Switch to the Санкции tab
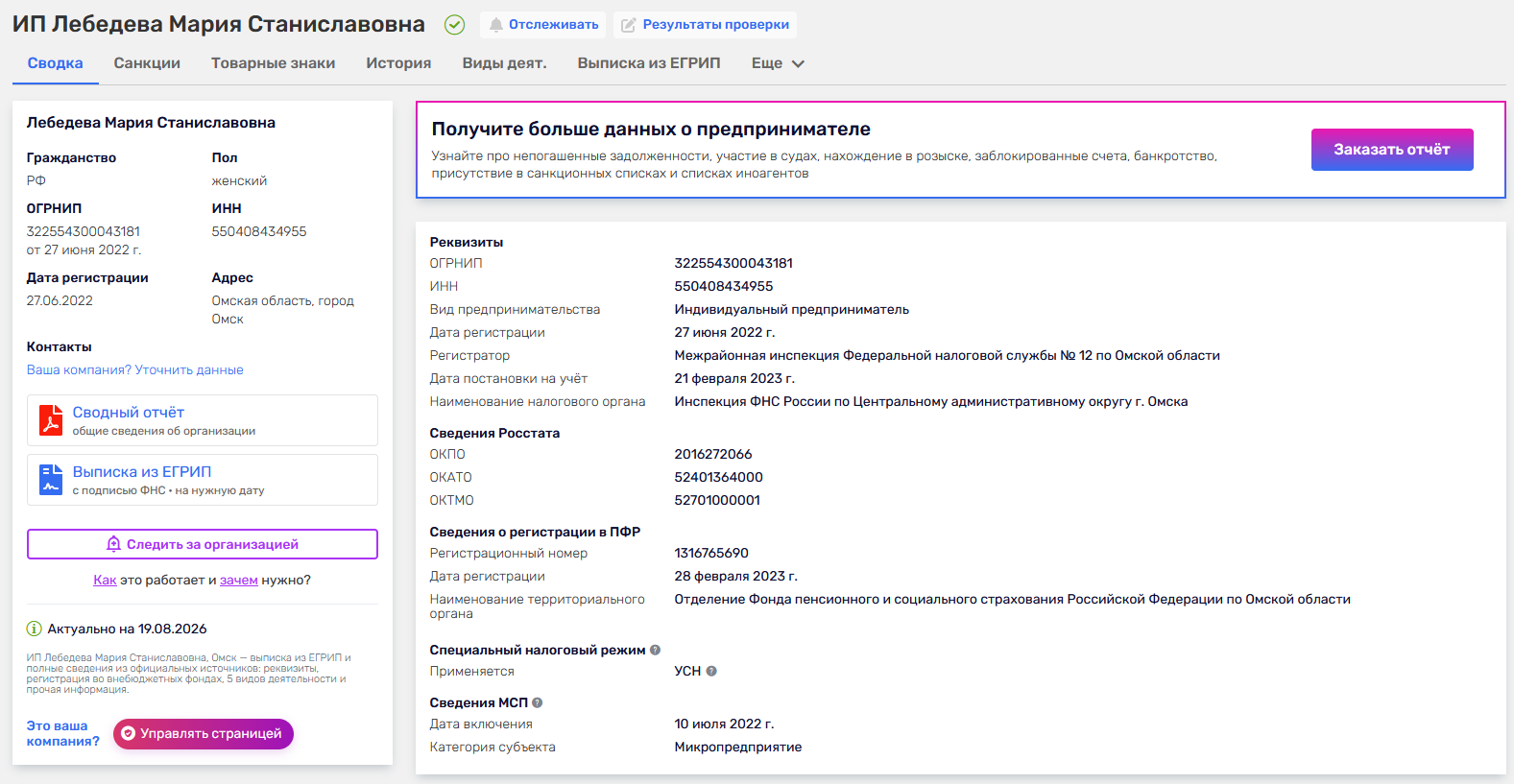Image resolution: width=1514 pixels, height=784 pixels. [x=147, y=63]
